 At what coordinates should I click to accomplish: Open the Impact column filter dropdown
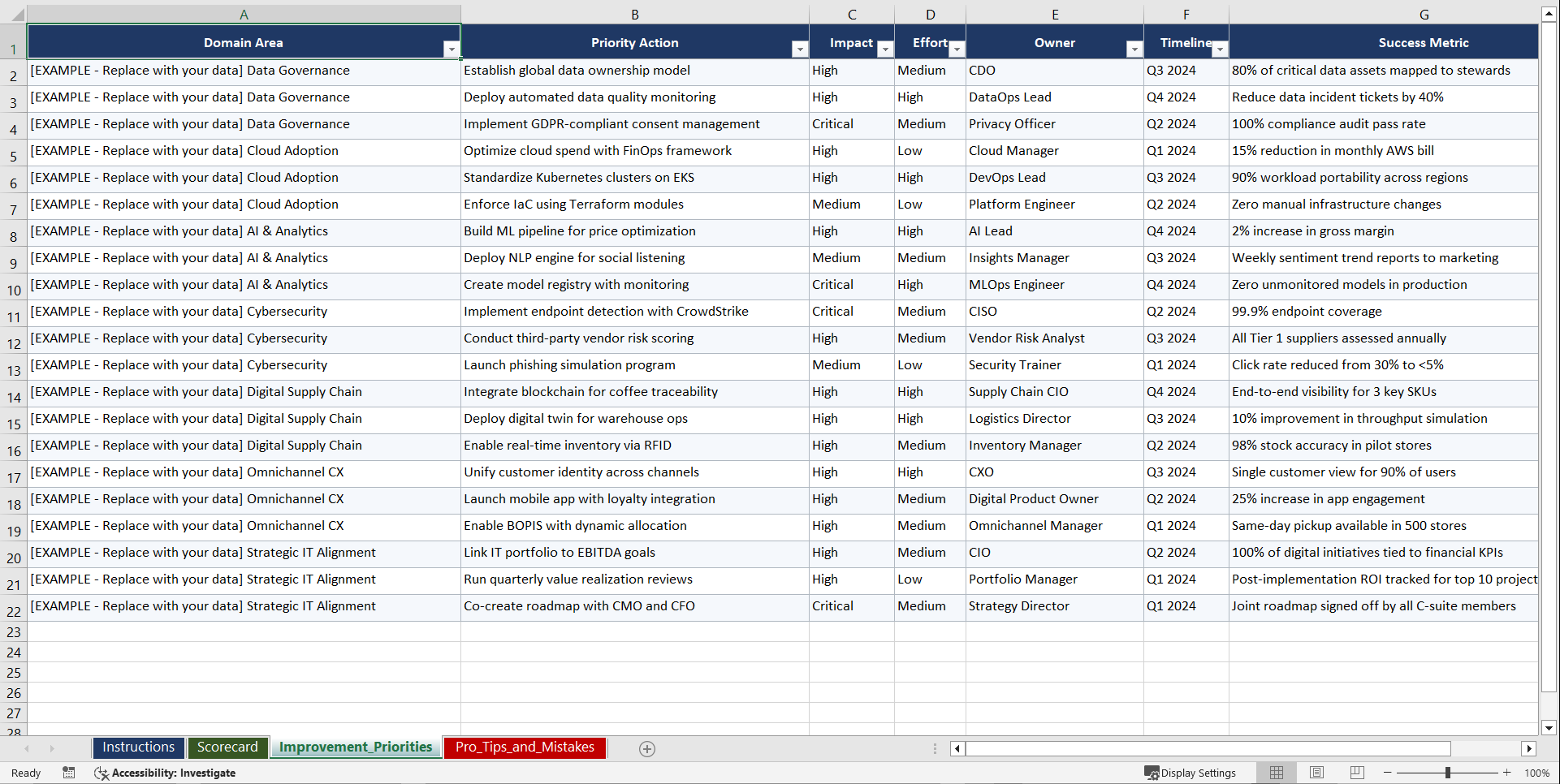click(x=885, y=49)
